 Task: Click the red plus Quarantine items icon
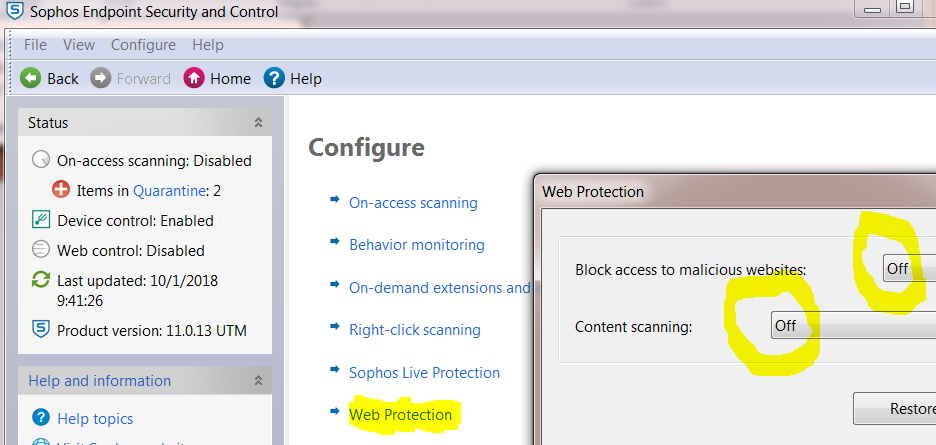click(x=61, y=190)
